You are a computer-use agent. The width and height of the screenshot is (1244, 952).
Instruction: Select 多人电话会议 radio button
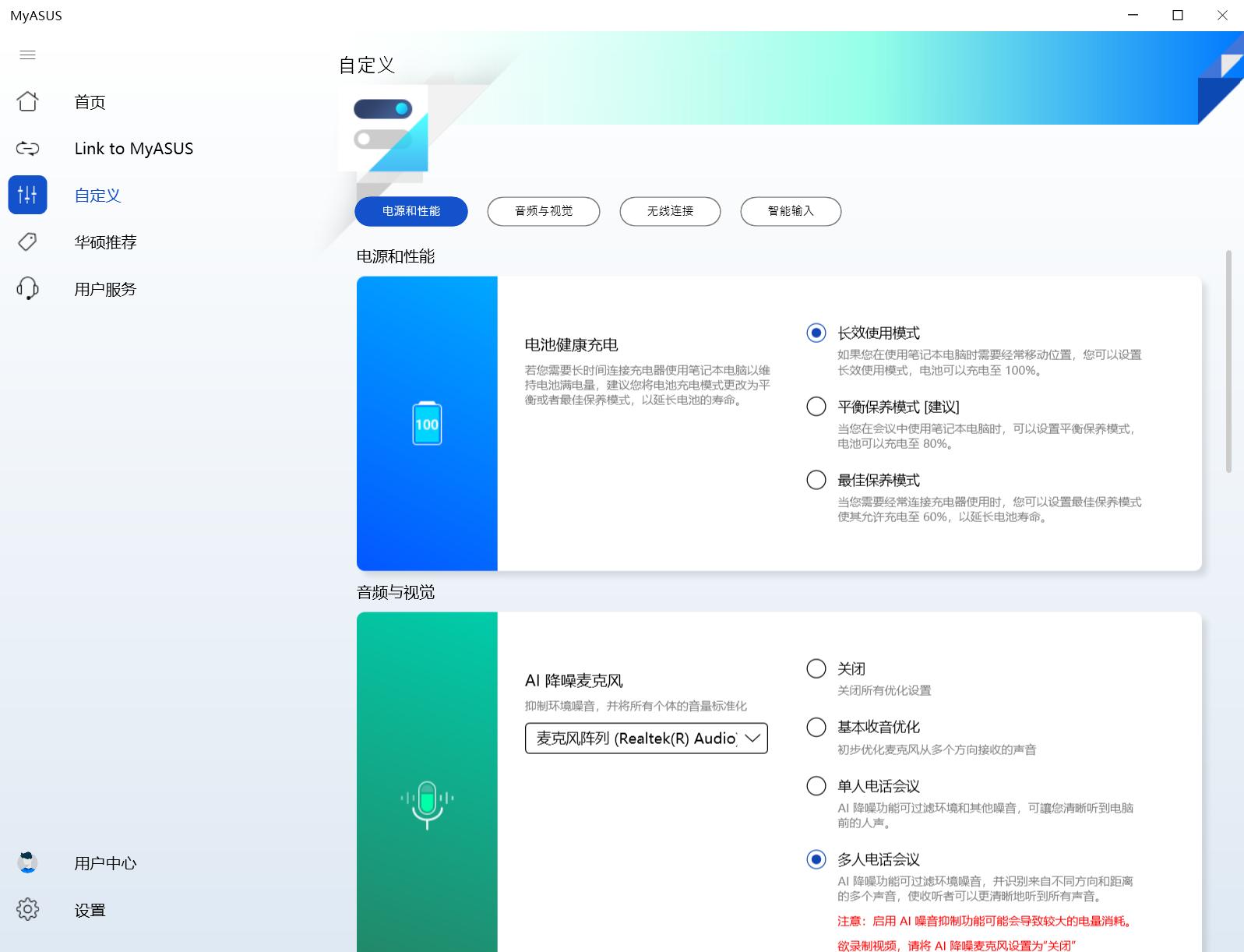coord(816,859)
